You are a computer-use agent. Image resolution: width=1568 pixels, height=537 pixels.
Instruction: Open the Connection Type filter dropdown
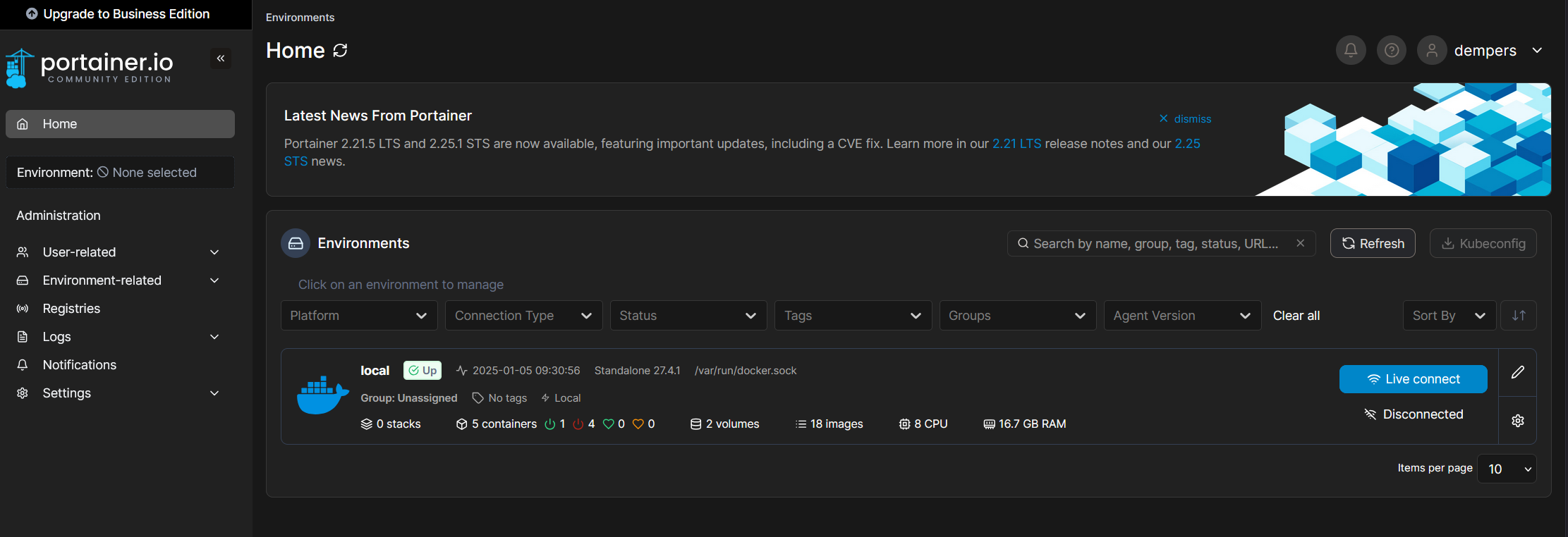pos(523,316)
